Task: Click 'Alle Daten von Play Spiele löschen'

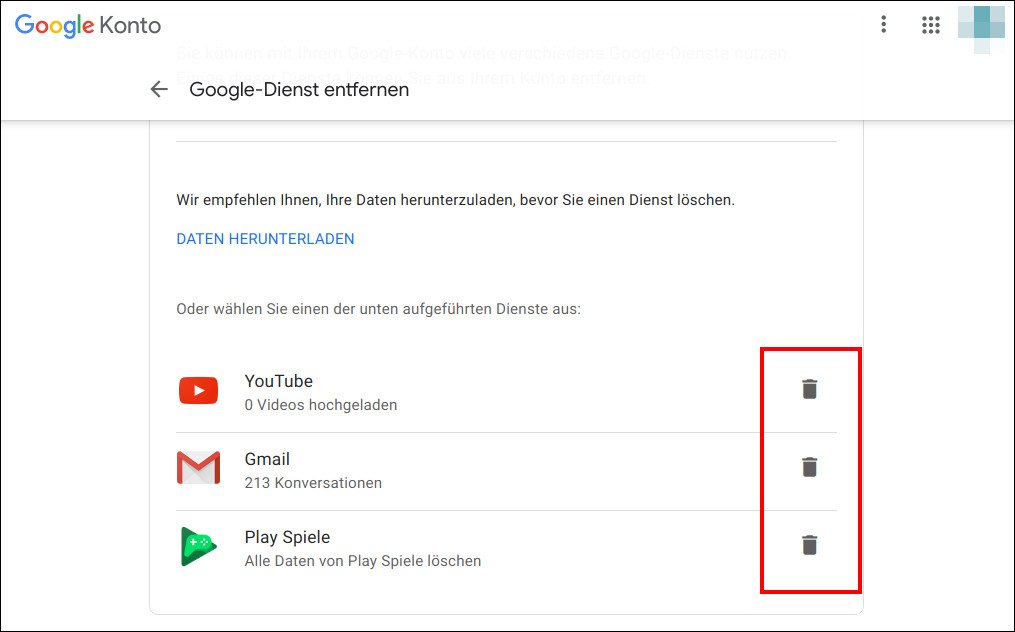Action: [x=362, y=561]
